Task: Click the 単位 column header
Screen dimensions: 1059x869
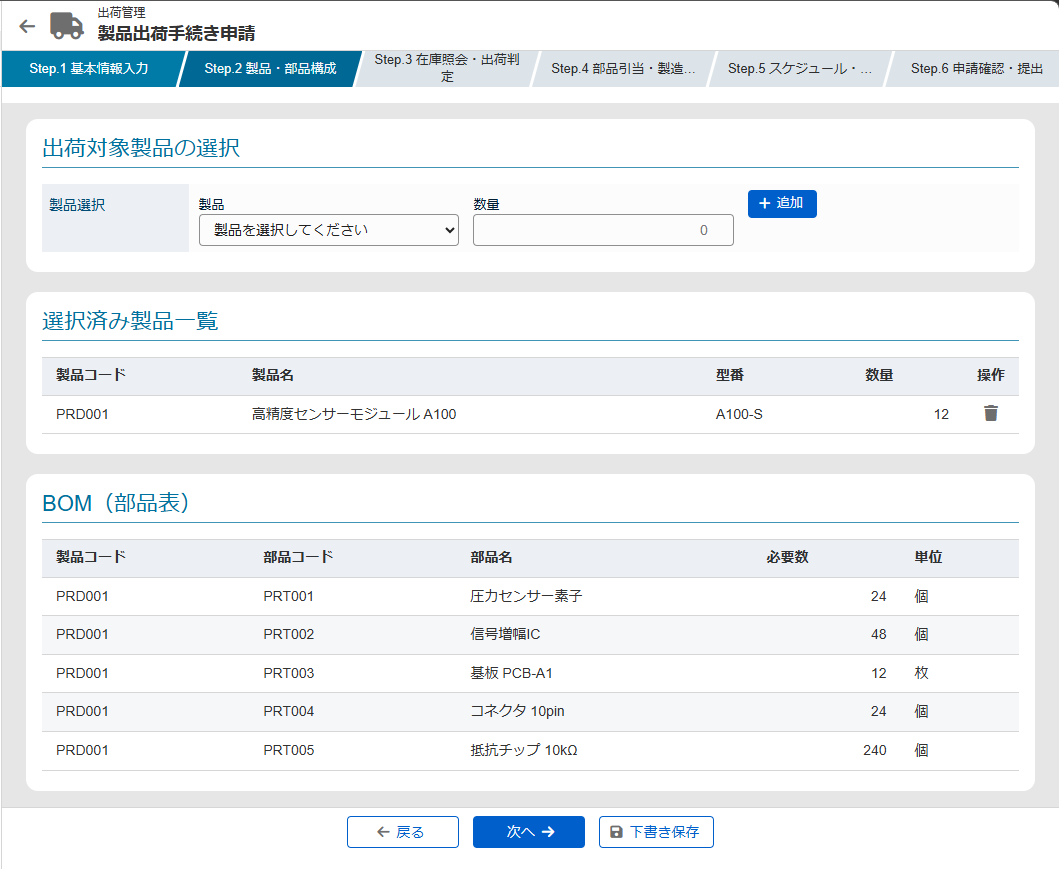Action: click(x=929, y=557)
